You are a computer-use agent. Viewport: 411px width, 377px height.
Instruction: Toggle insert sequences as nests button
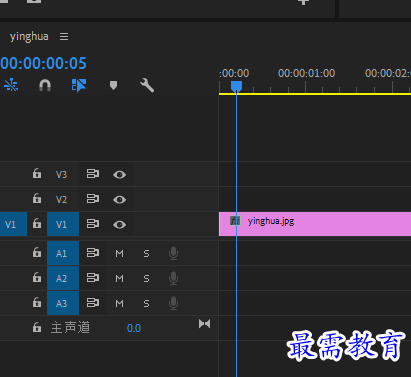[11, 85]
